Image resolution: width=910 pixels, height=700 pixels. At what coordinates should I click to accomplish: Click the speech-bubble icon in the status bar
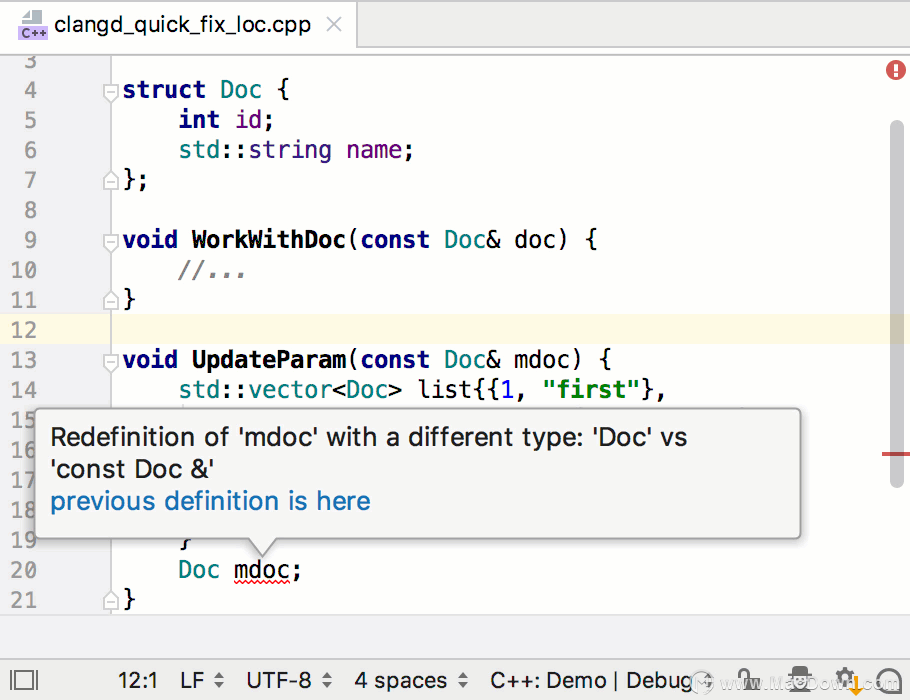point(889,680)
